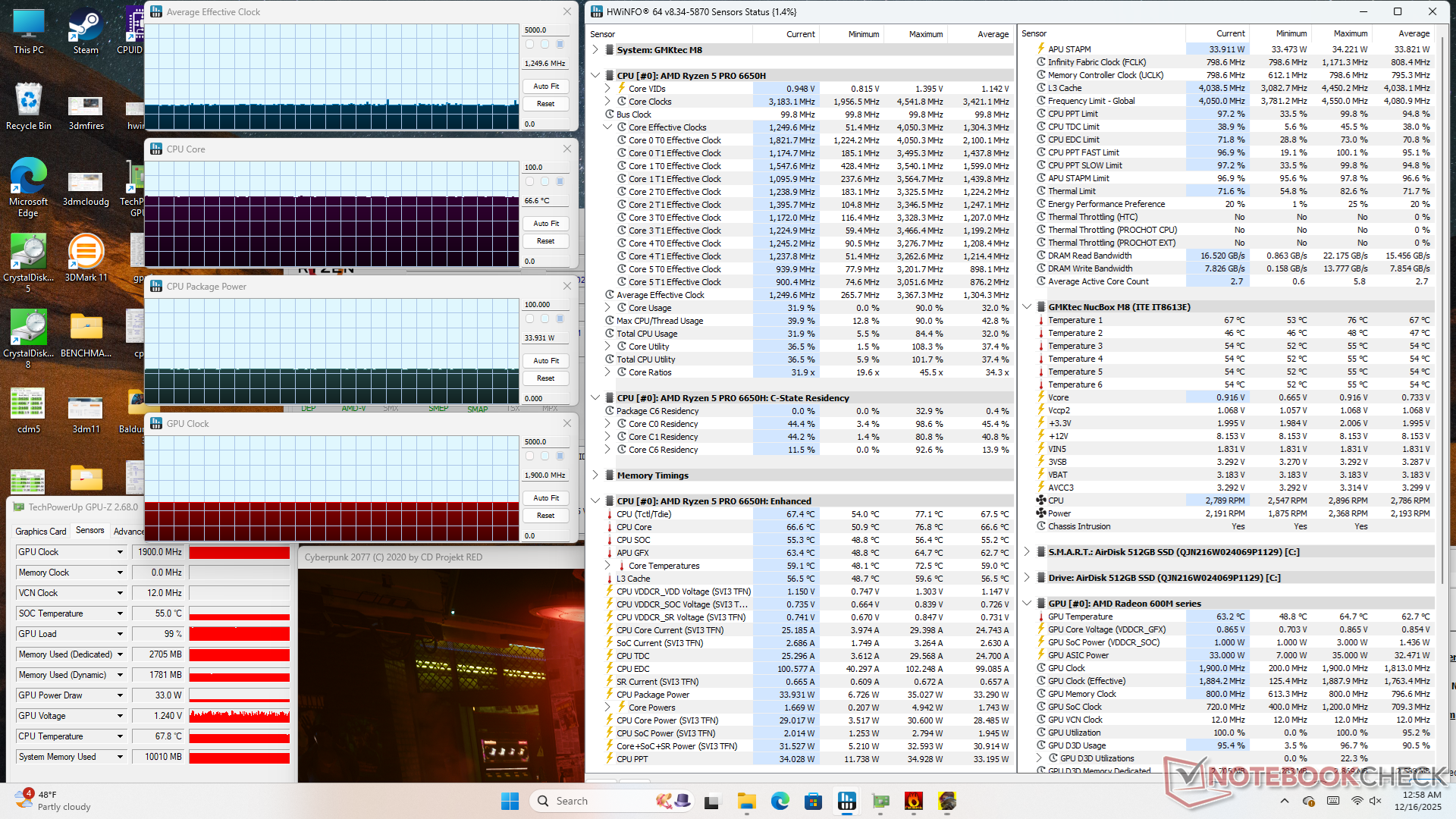This screenshot has width=1456, height=819.
Task: Expand the Memory Timings section
Action: pyautogui.click(x=595, y=475)
